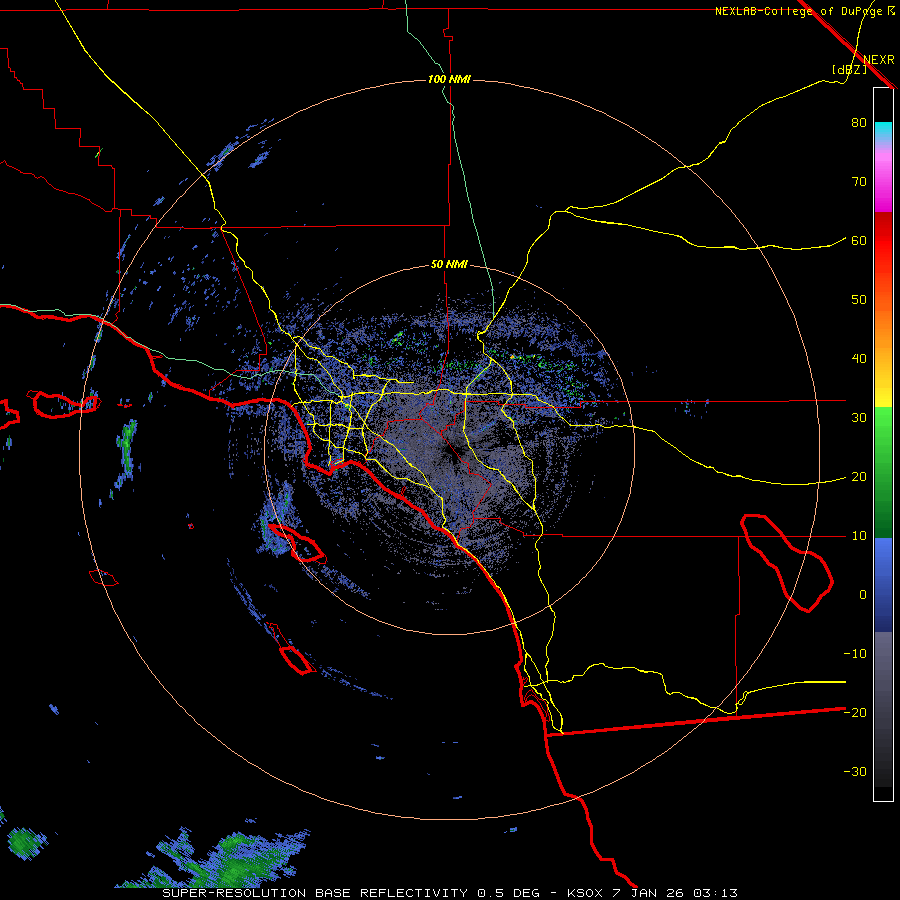Click the 80 value on dBZ scale
The image size is (900, 900).
(859, 123)
